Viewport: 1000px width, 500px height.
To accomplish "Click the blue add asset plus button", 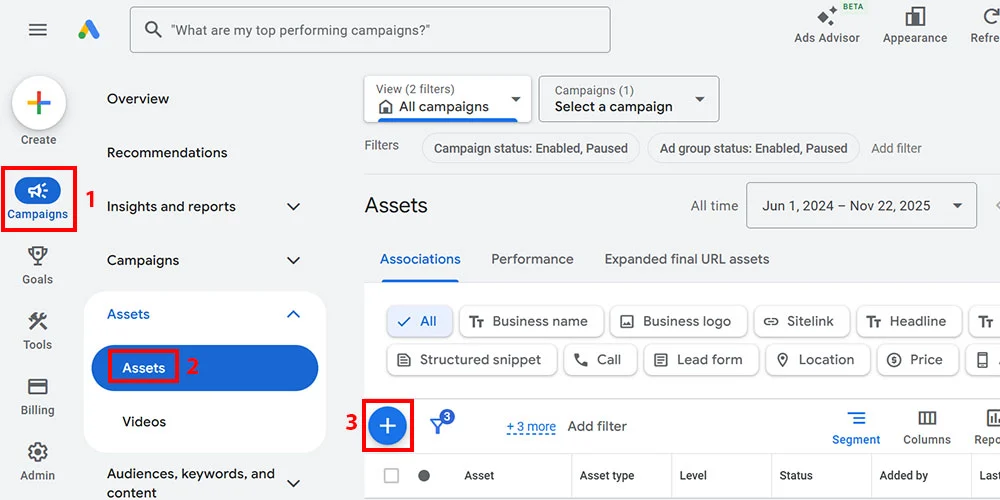I will click(x=388, y=426).
